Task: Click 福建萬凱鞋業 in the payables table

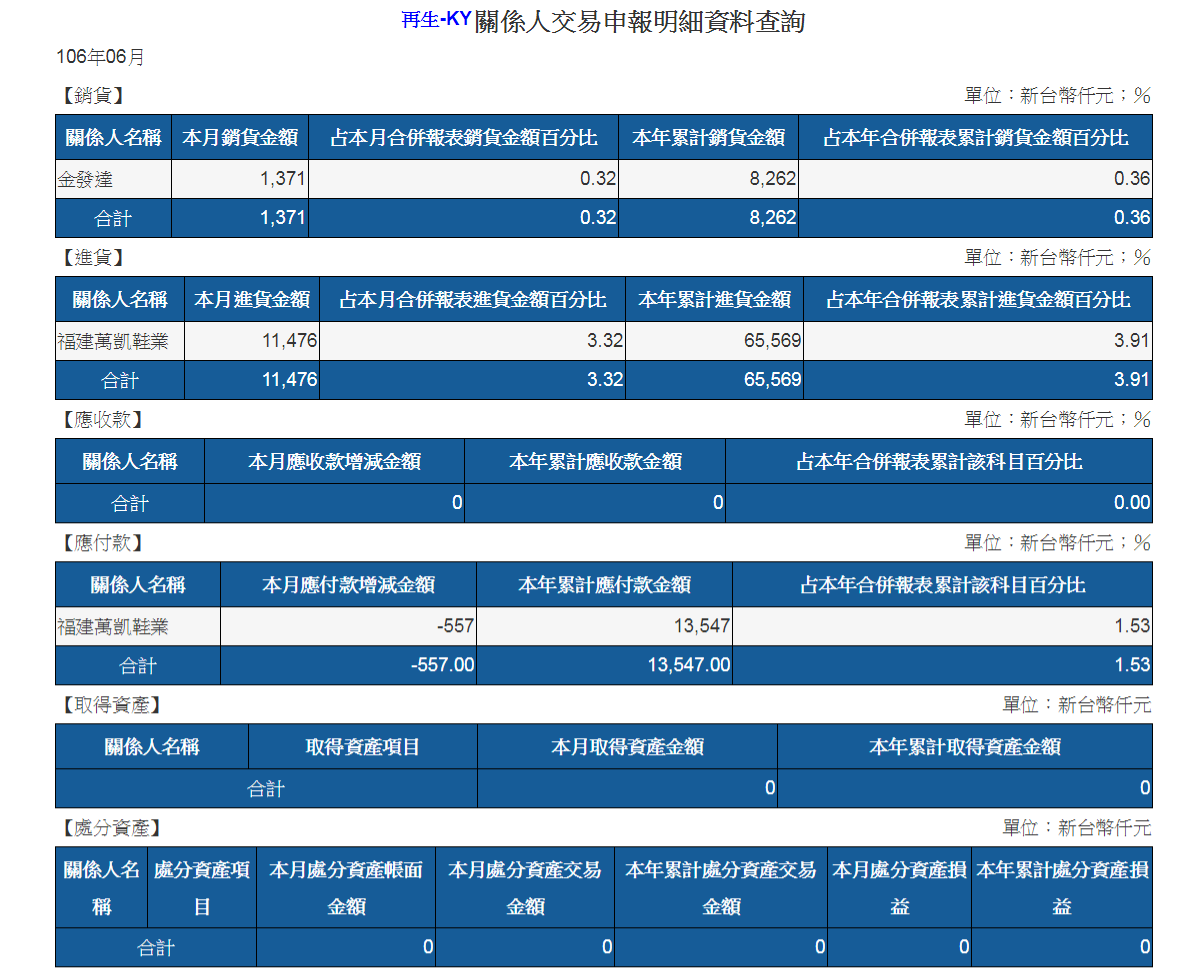Action: point(138,626)
